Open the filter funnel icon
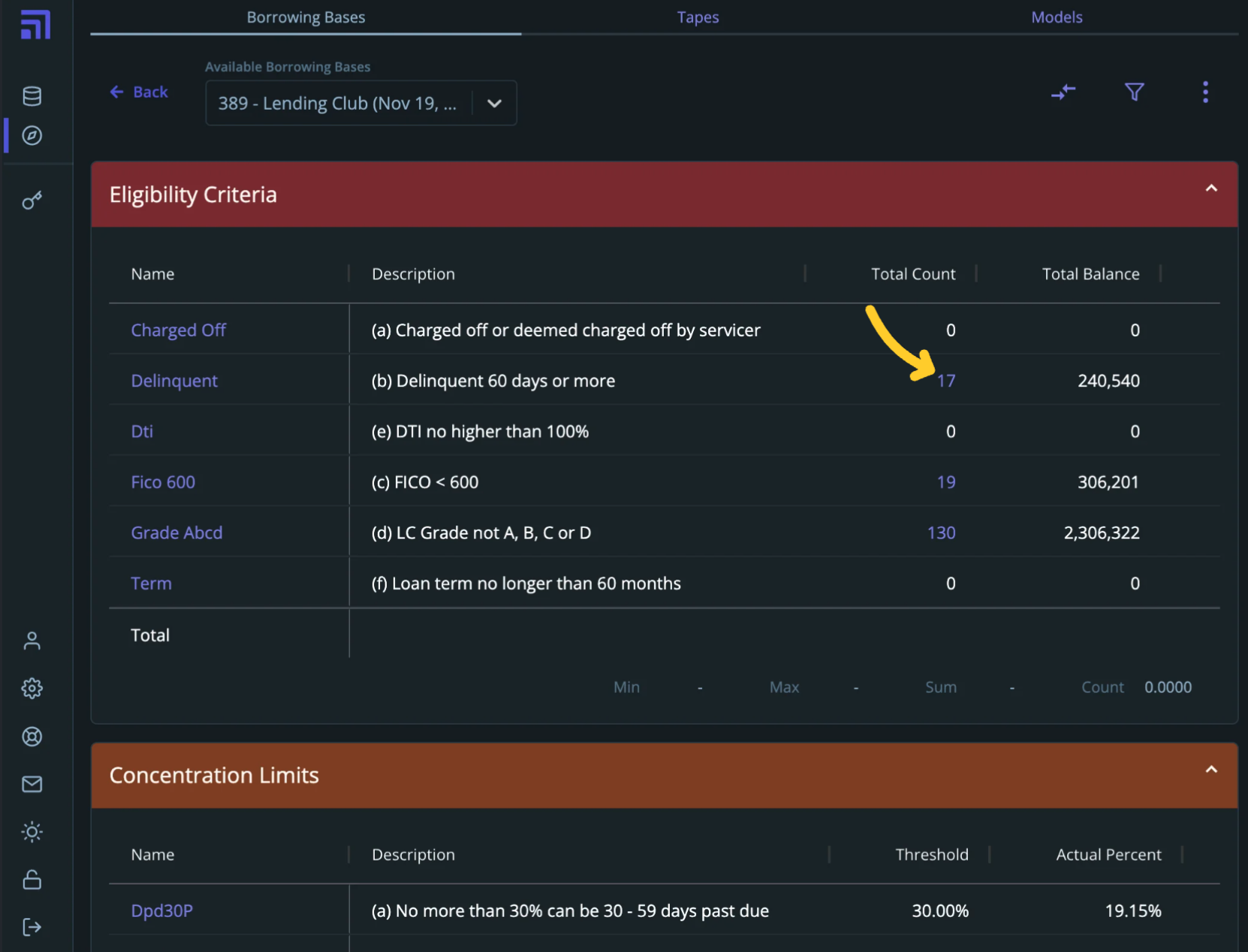Screen dimensions: 1248x952 point(1134,92)
